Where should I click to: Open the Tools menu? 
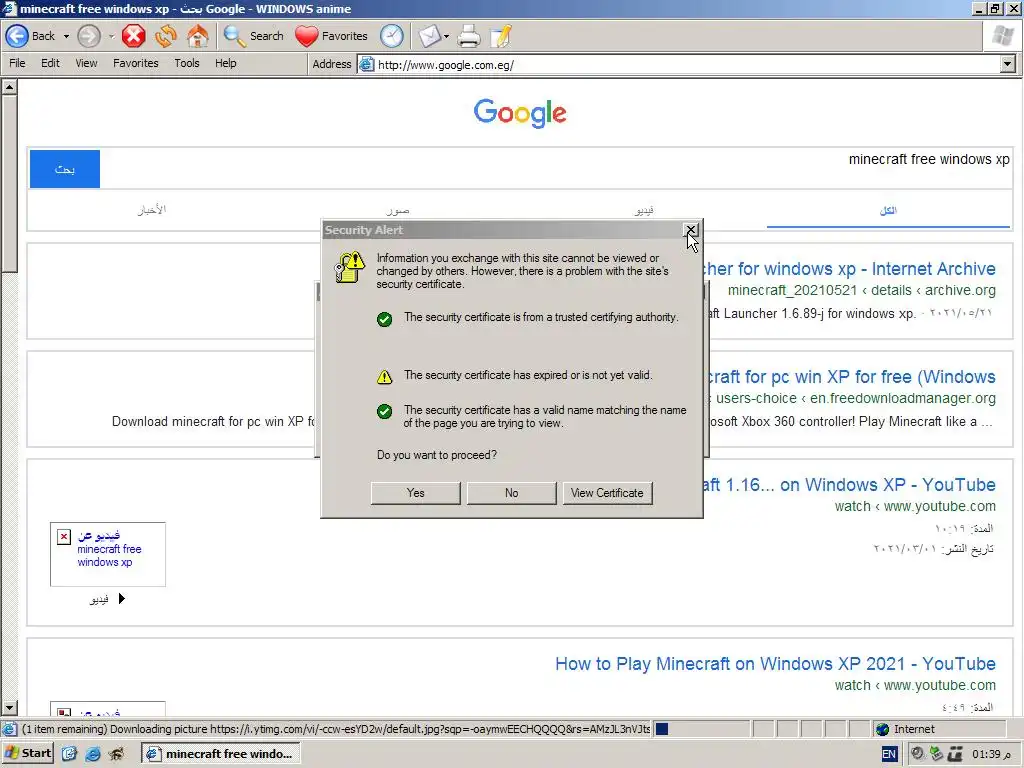[187, 63]
